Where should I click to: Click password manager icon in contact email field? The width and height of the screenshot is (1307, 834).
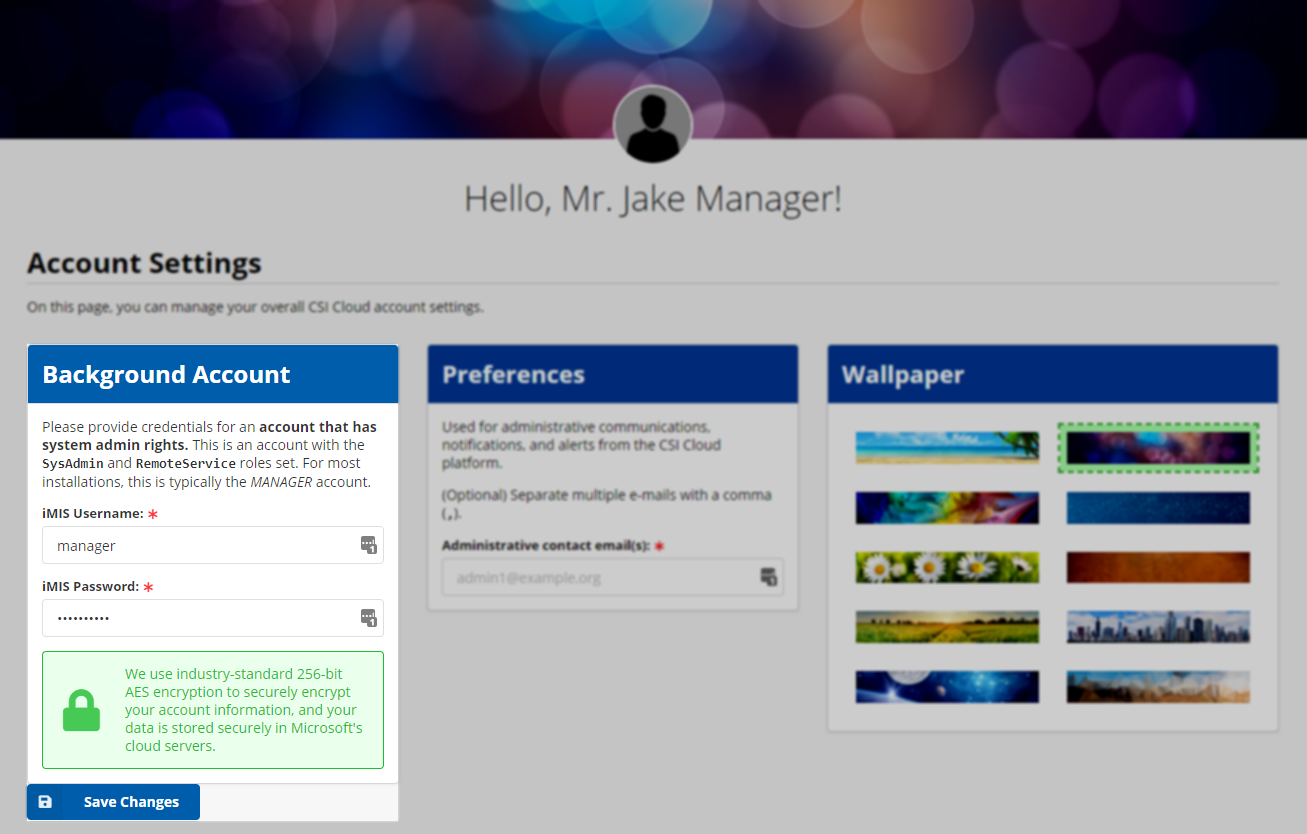coord(768,577)
